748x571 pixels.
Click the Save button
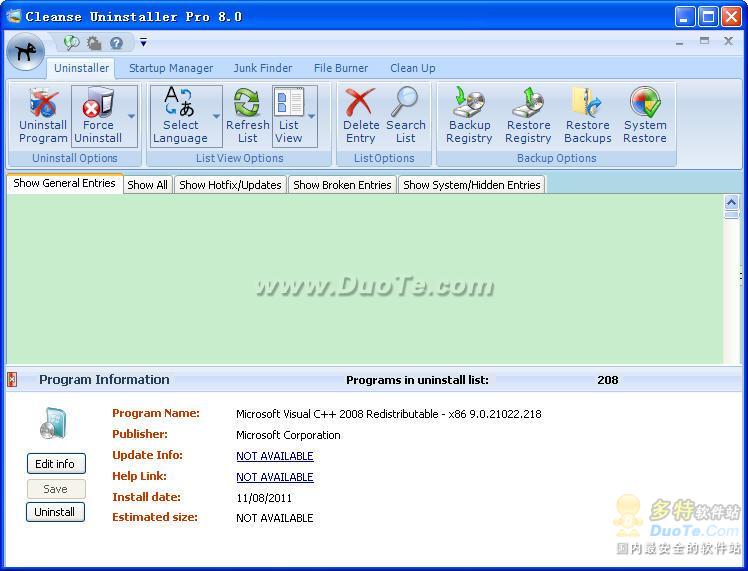[x=56, y=489]
